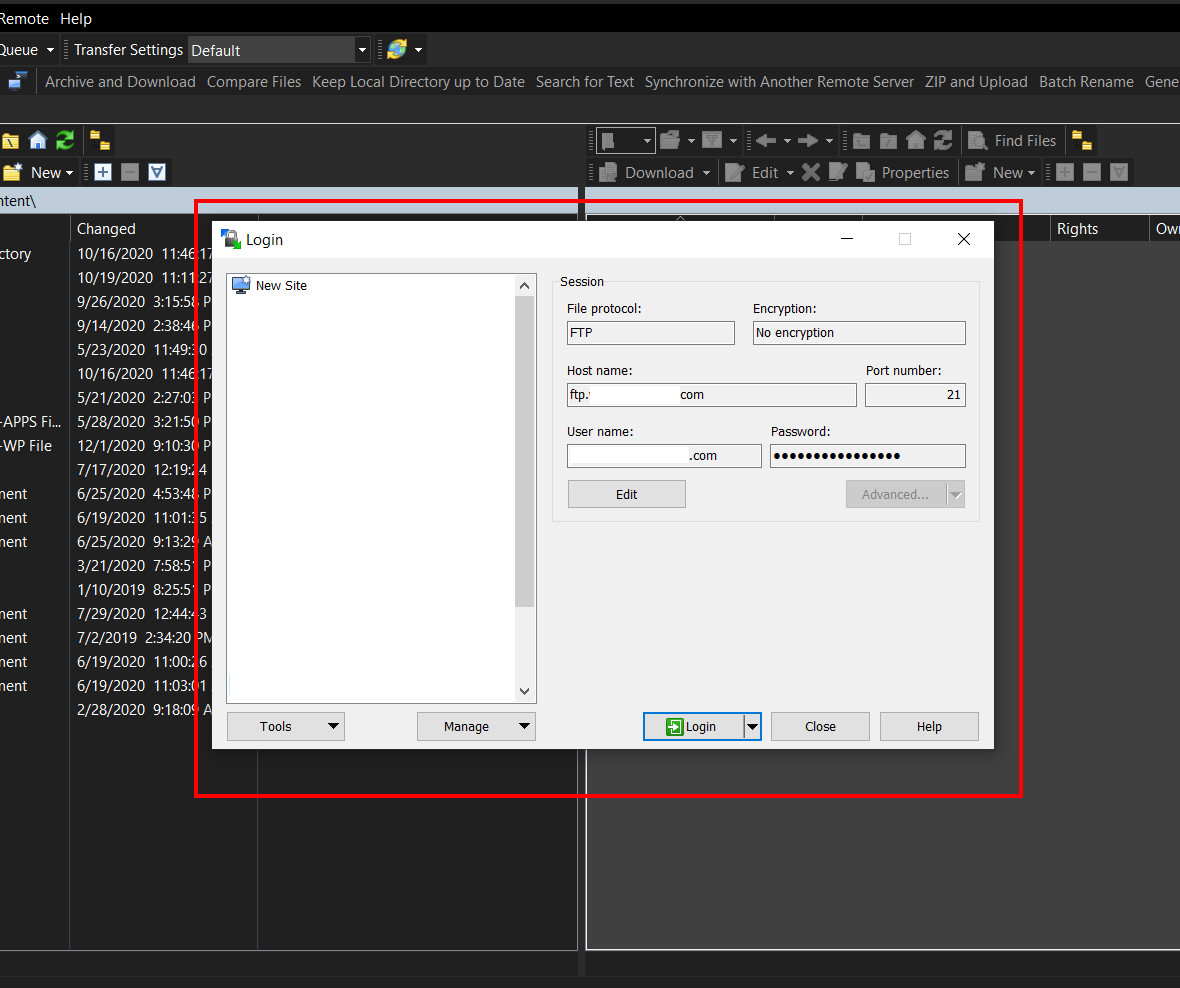Screen dimensions: 1180x988
Task: Go to local home directory icon
Action: pos(38,141)
